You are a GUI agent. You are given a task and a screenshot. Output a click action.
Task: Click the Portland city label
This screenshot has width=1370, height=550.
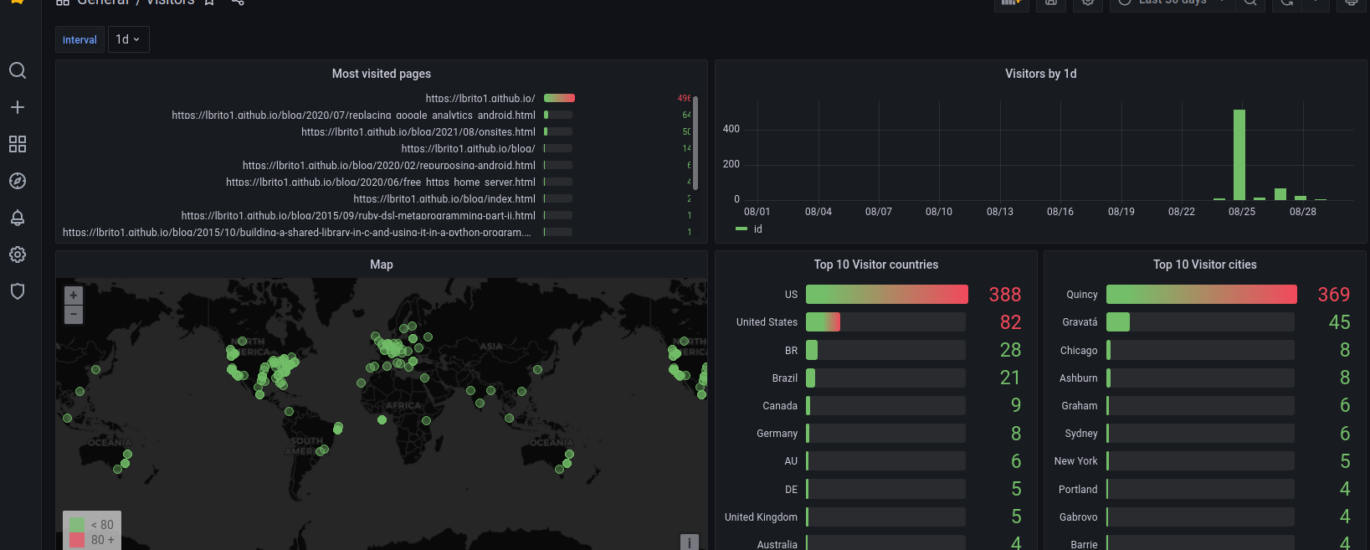tap(1078, 489)
